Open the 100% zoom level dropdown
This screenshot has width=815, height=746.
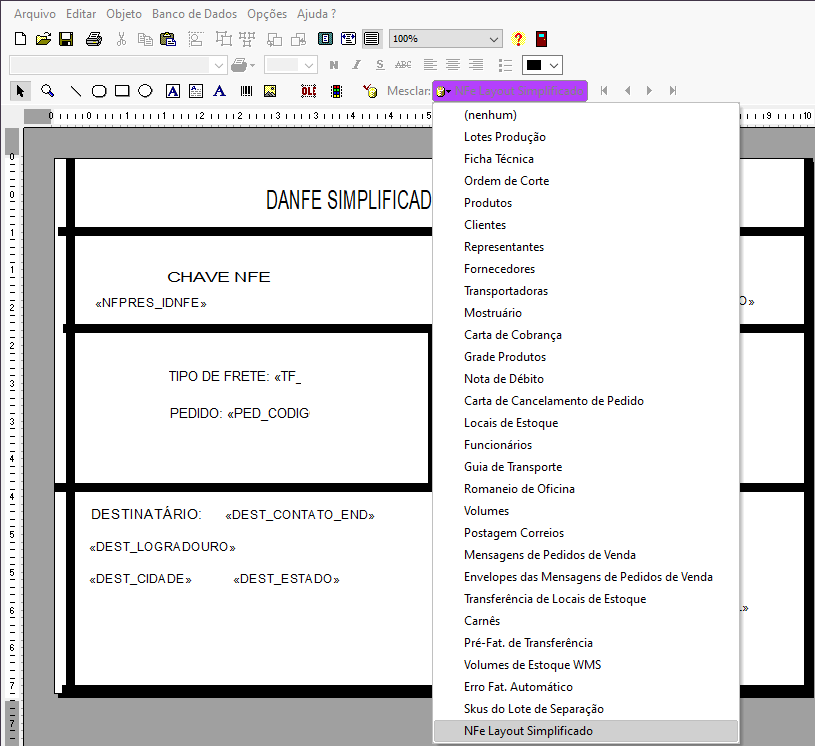click(494, 39)
